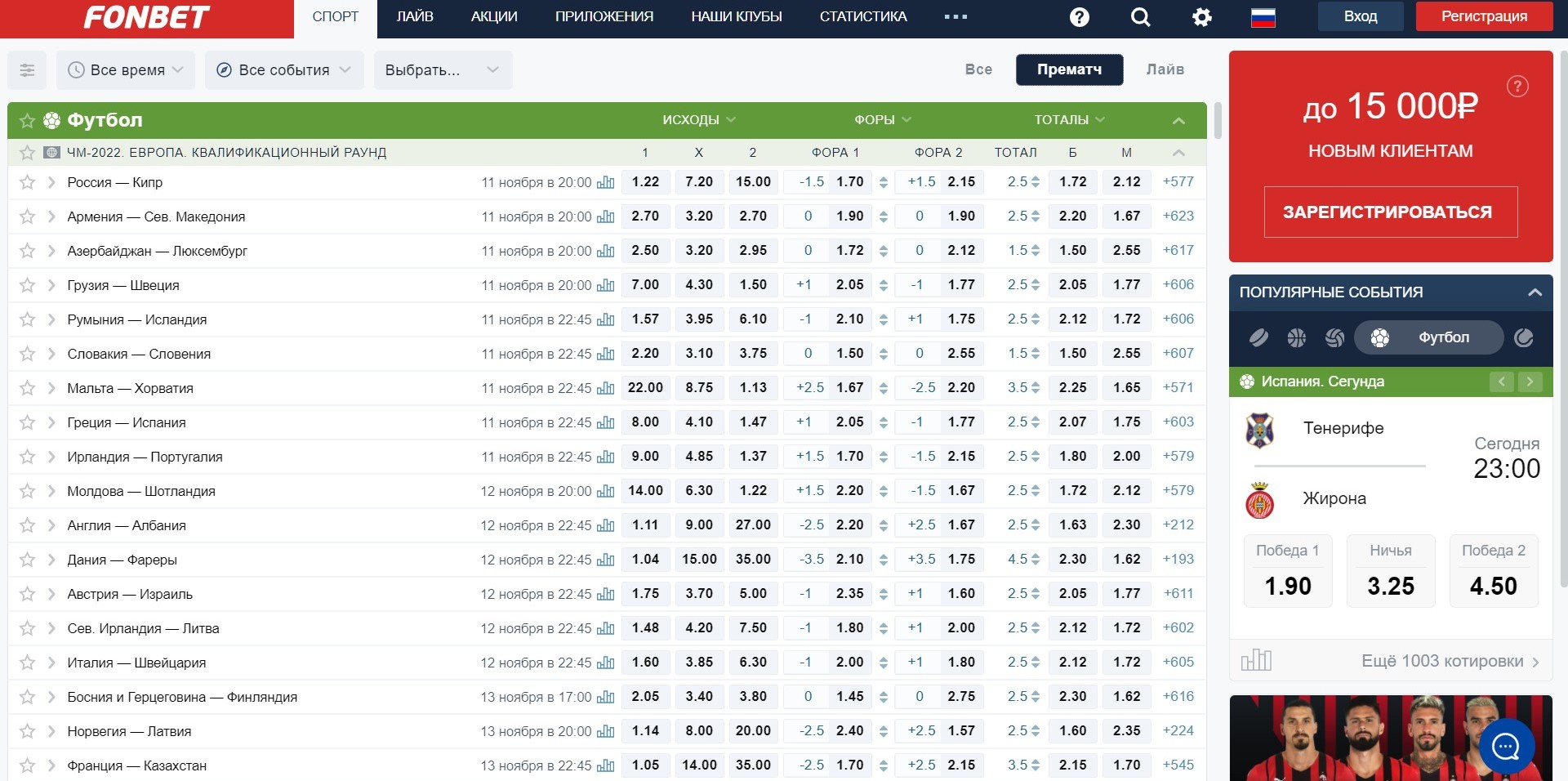This screenshot has width=1568, height=781.
Task: Favorite the Футбол section star
Action: [x=27, y=121]
